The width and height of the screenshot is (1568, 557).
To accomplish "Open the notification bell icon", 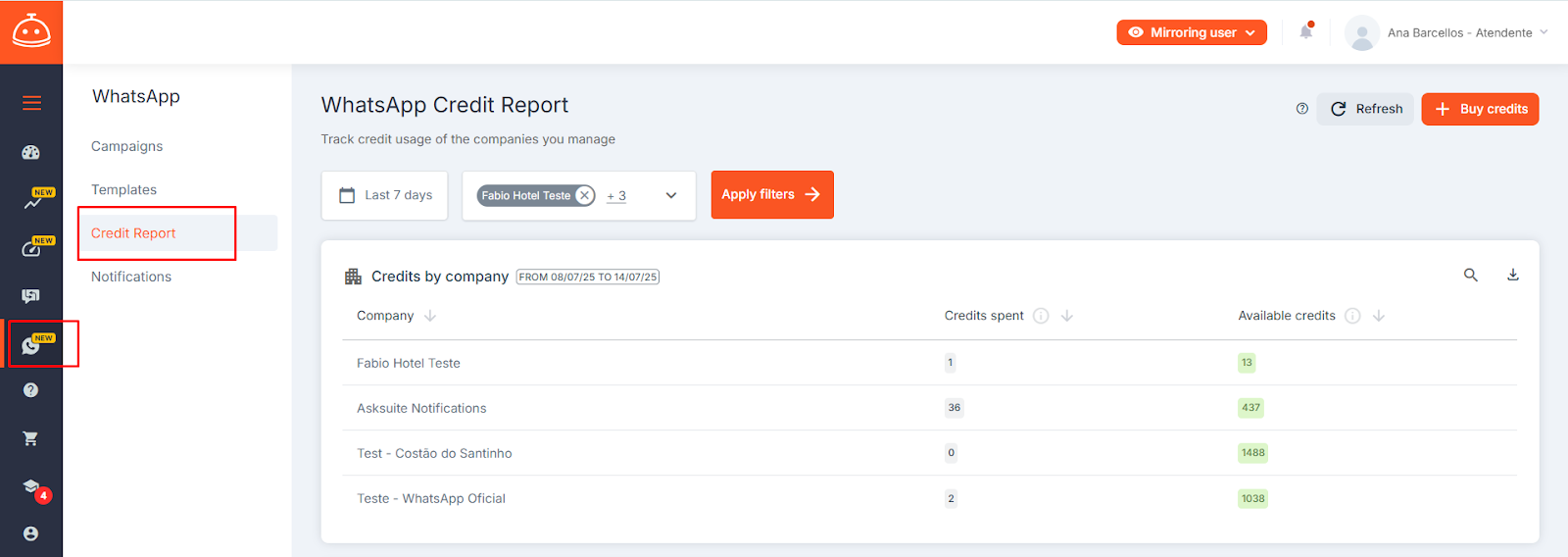I will (x=1306, y=32).
